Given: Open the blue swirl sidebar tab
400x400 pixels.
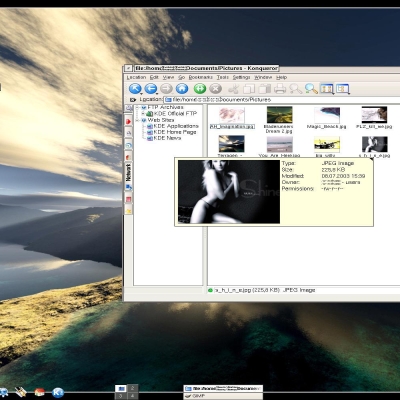Looking at the screenshot, I should click(x=128, y=145).
